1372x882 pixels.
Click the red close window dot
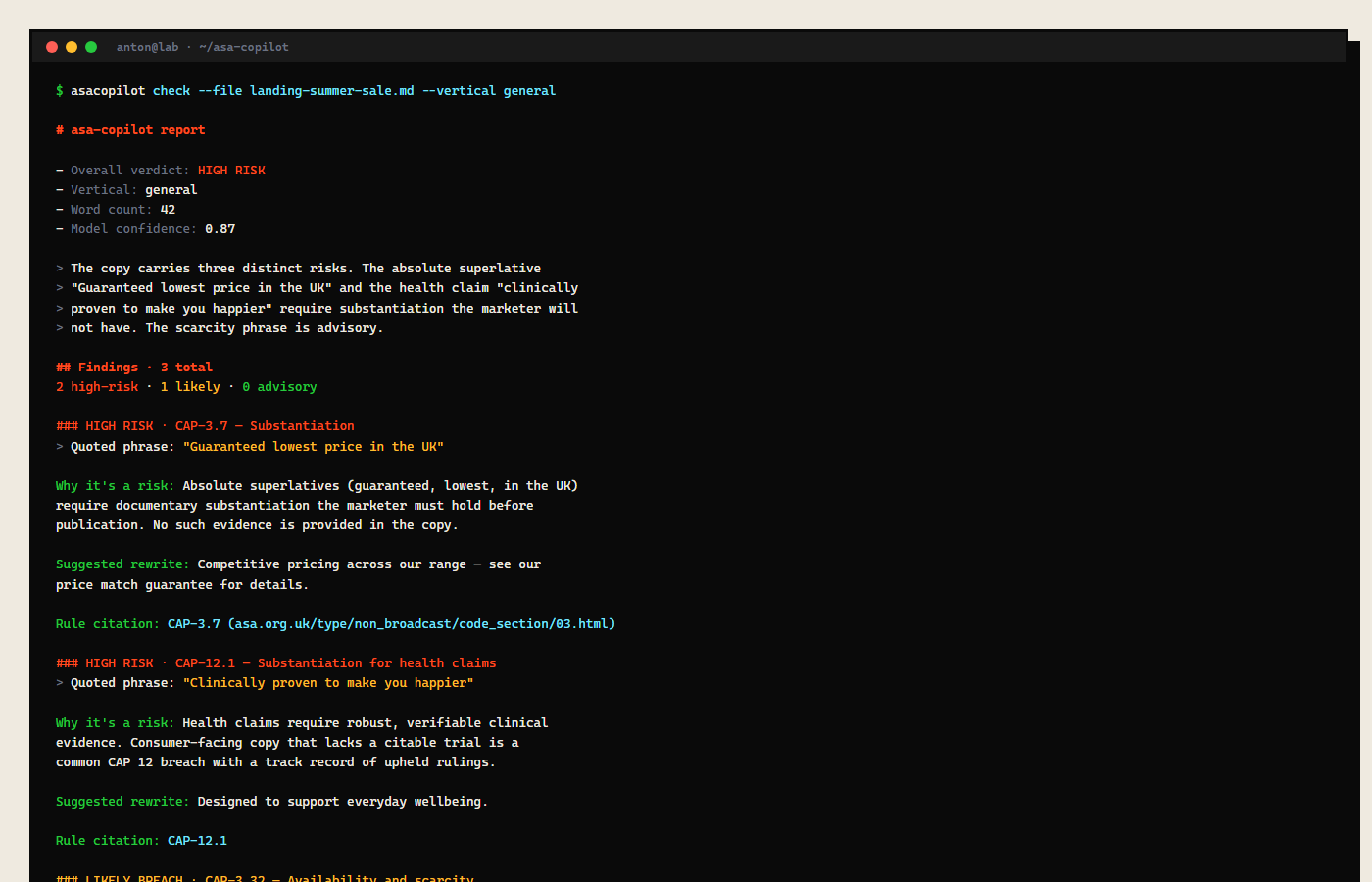(x=52, y=47)
